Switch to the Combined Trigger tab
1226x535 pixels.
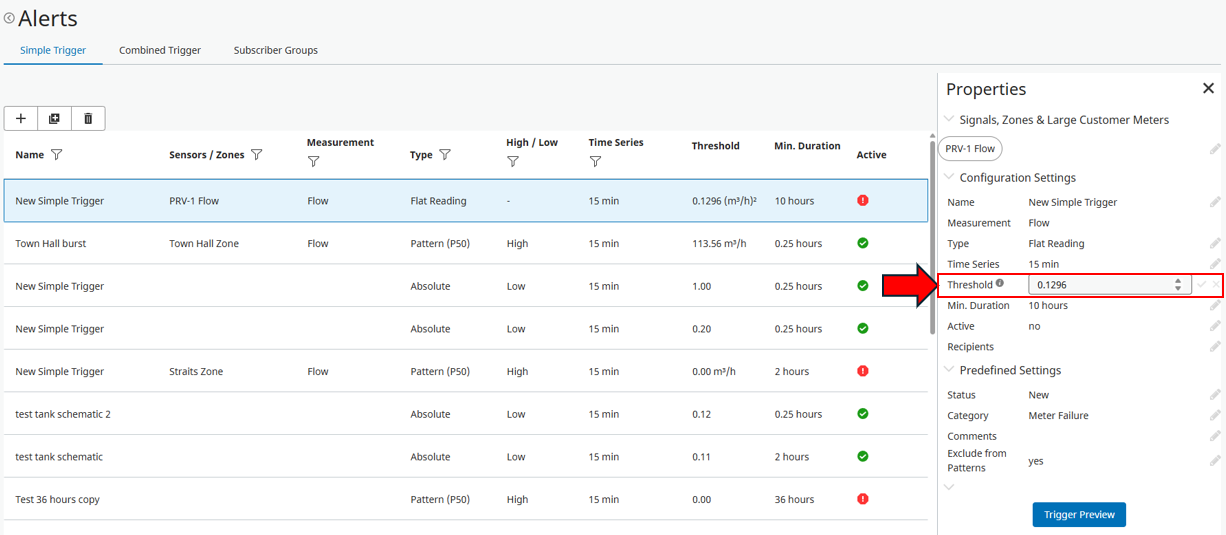(160, 50)
